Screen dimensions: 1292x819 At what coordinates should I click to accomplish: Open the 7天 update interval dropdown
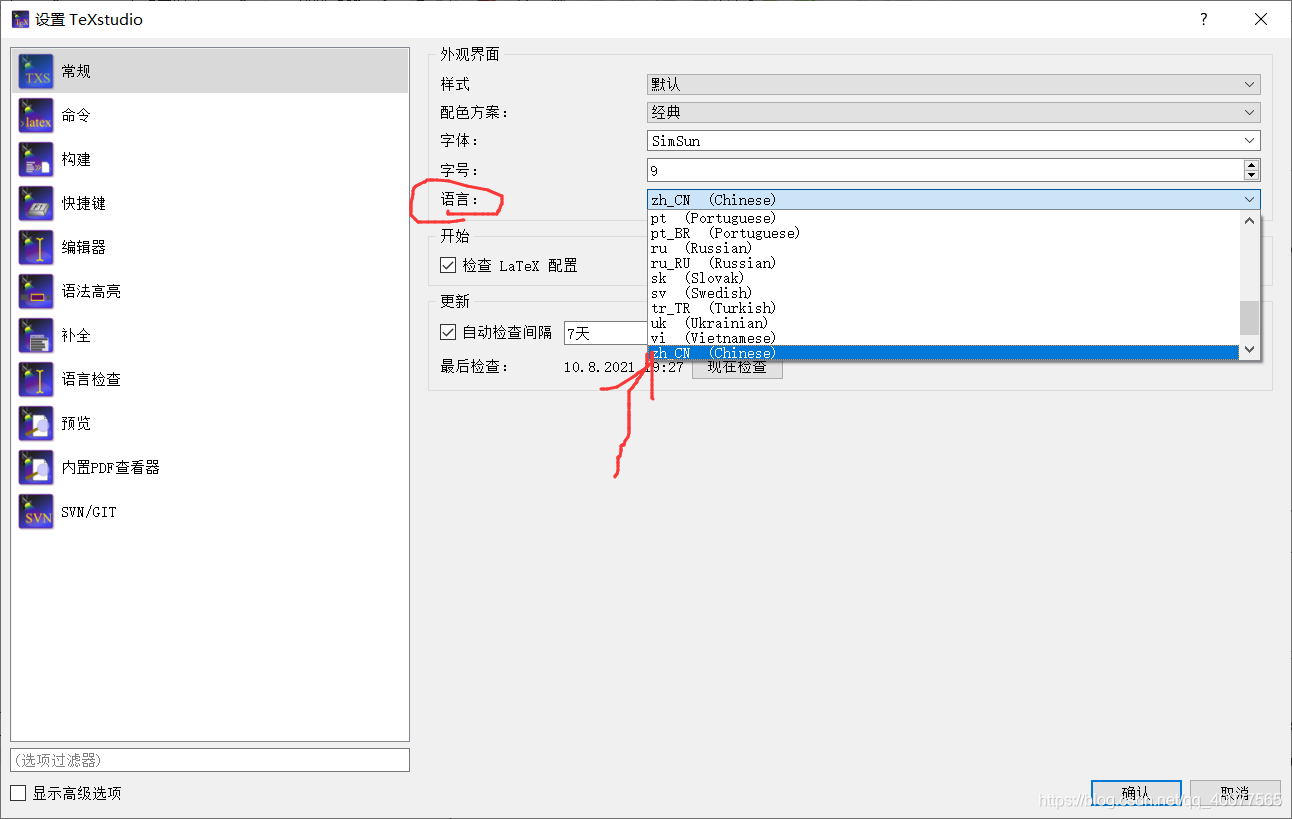point(606,333)
